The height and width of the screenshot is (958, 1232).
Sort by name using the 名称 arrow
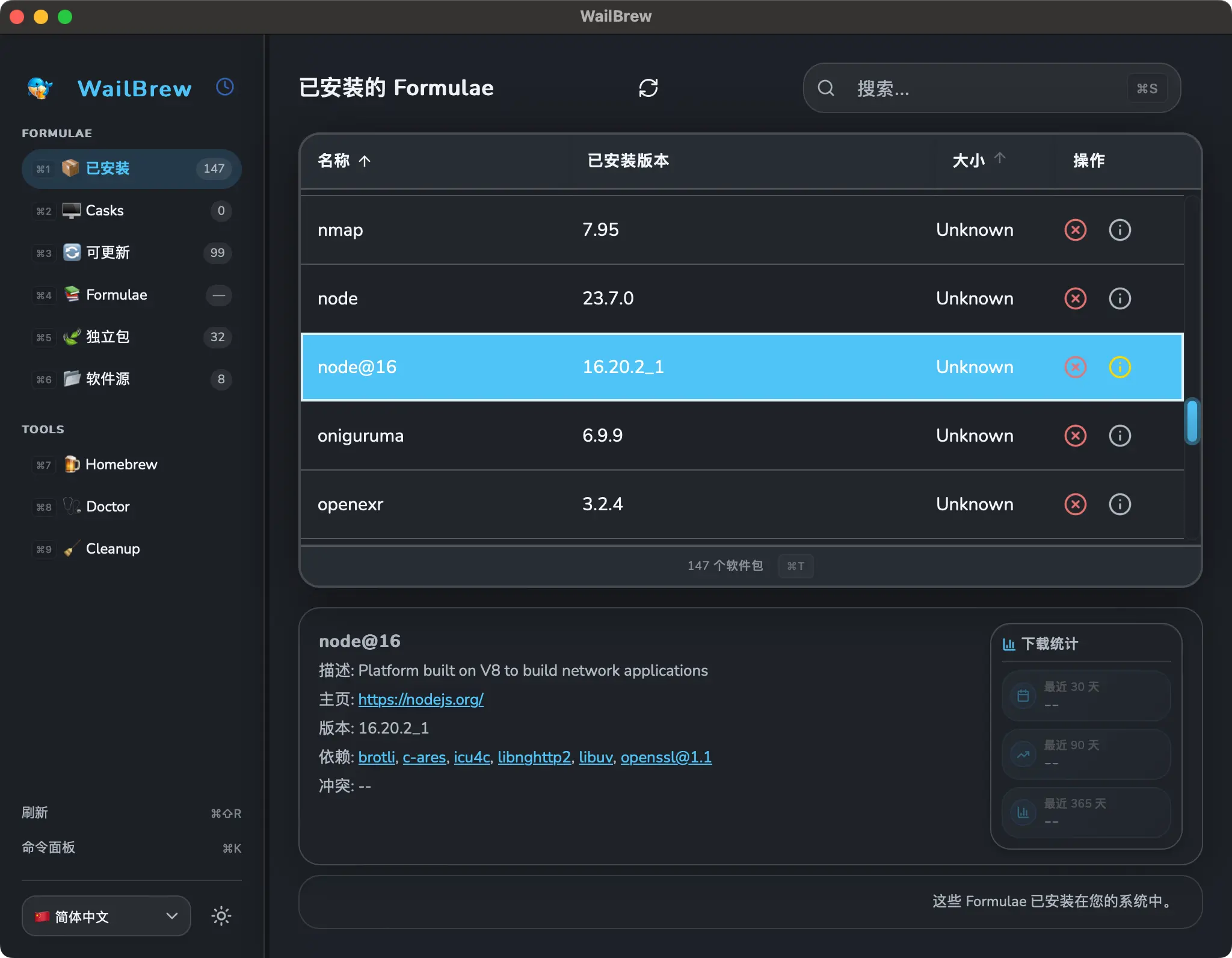click(365, 161)
